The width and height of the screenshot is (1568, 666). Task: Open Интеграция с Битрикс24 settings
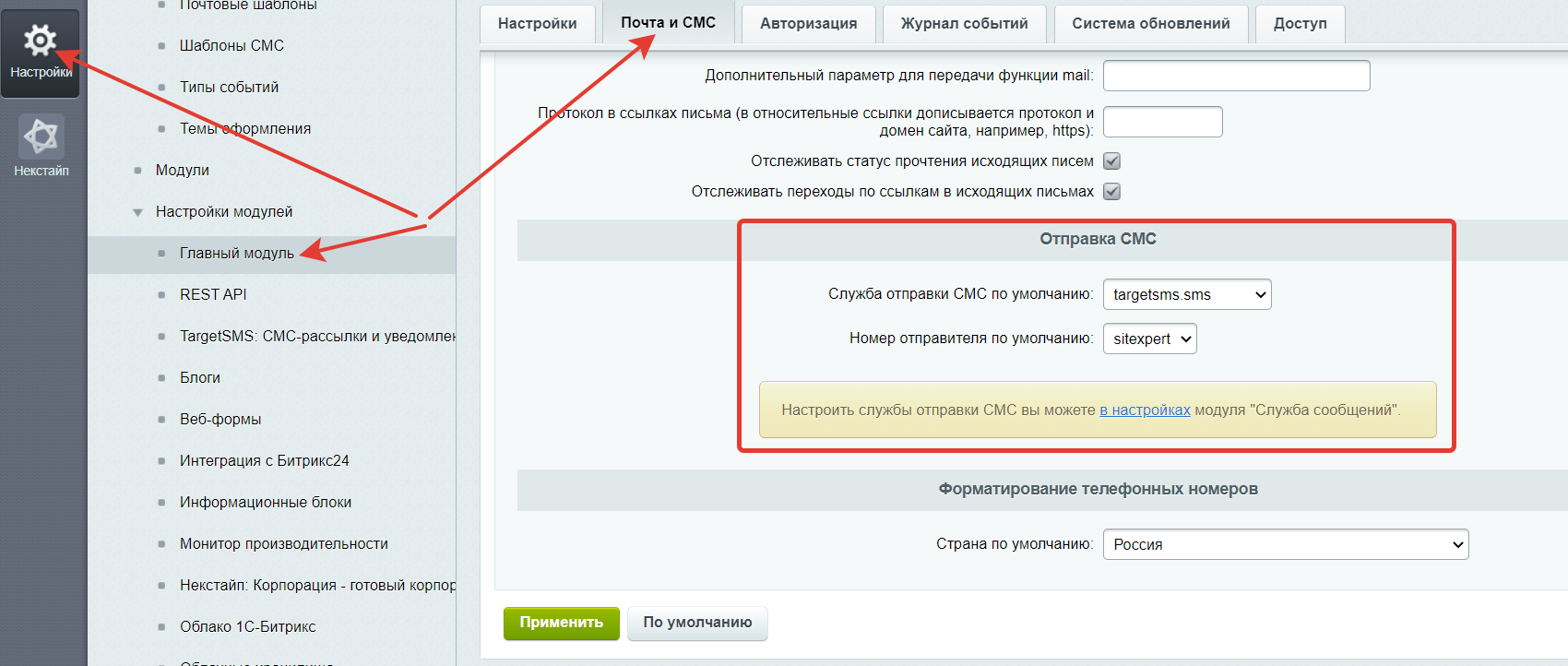point(265,460)
